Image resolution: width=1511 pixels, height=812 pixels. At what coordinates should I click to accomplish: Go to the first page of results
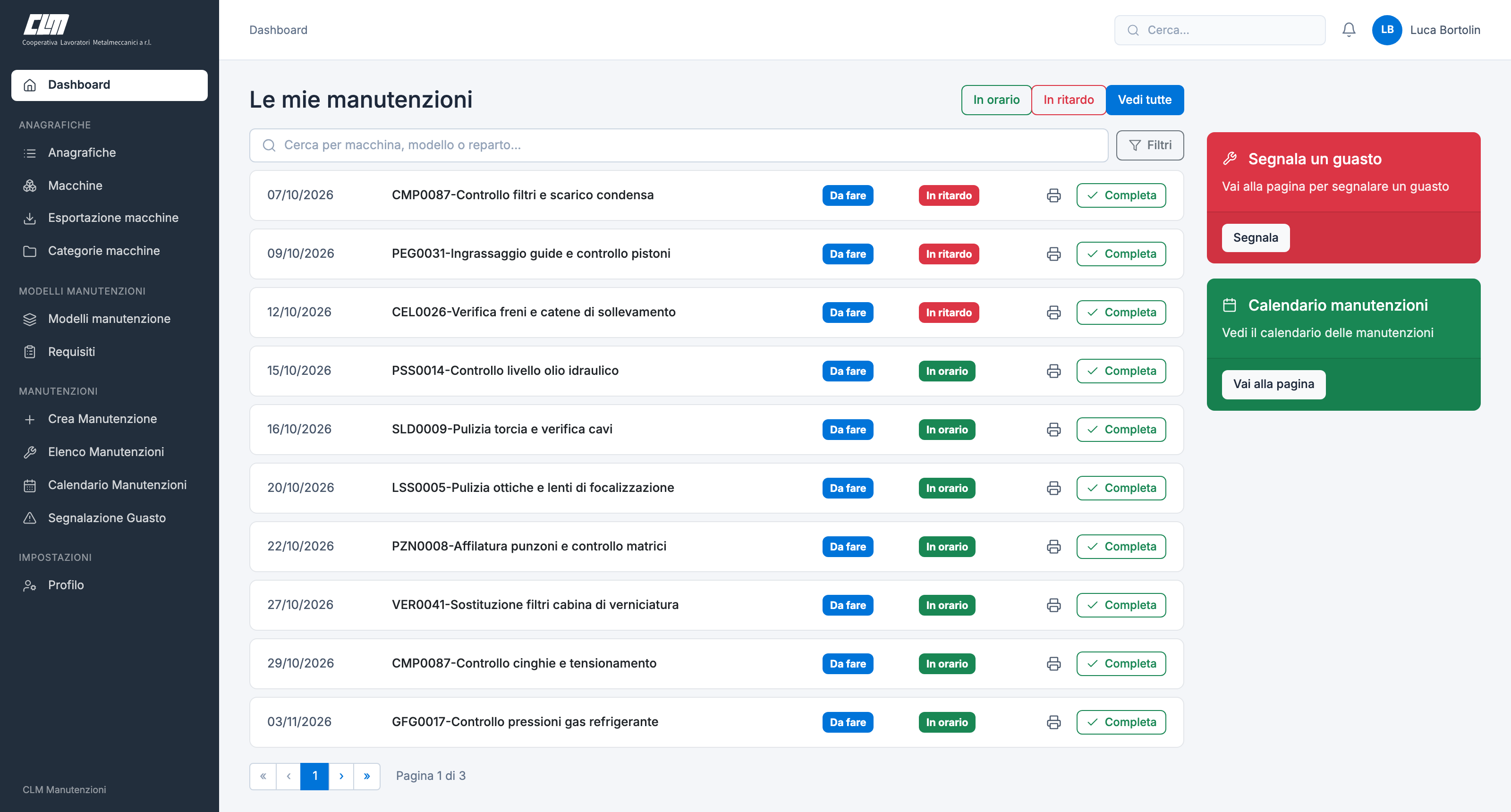[x=263, y=776]
